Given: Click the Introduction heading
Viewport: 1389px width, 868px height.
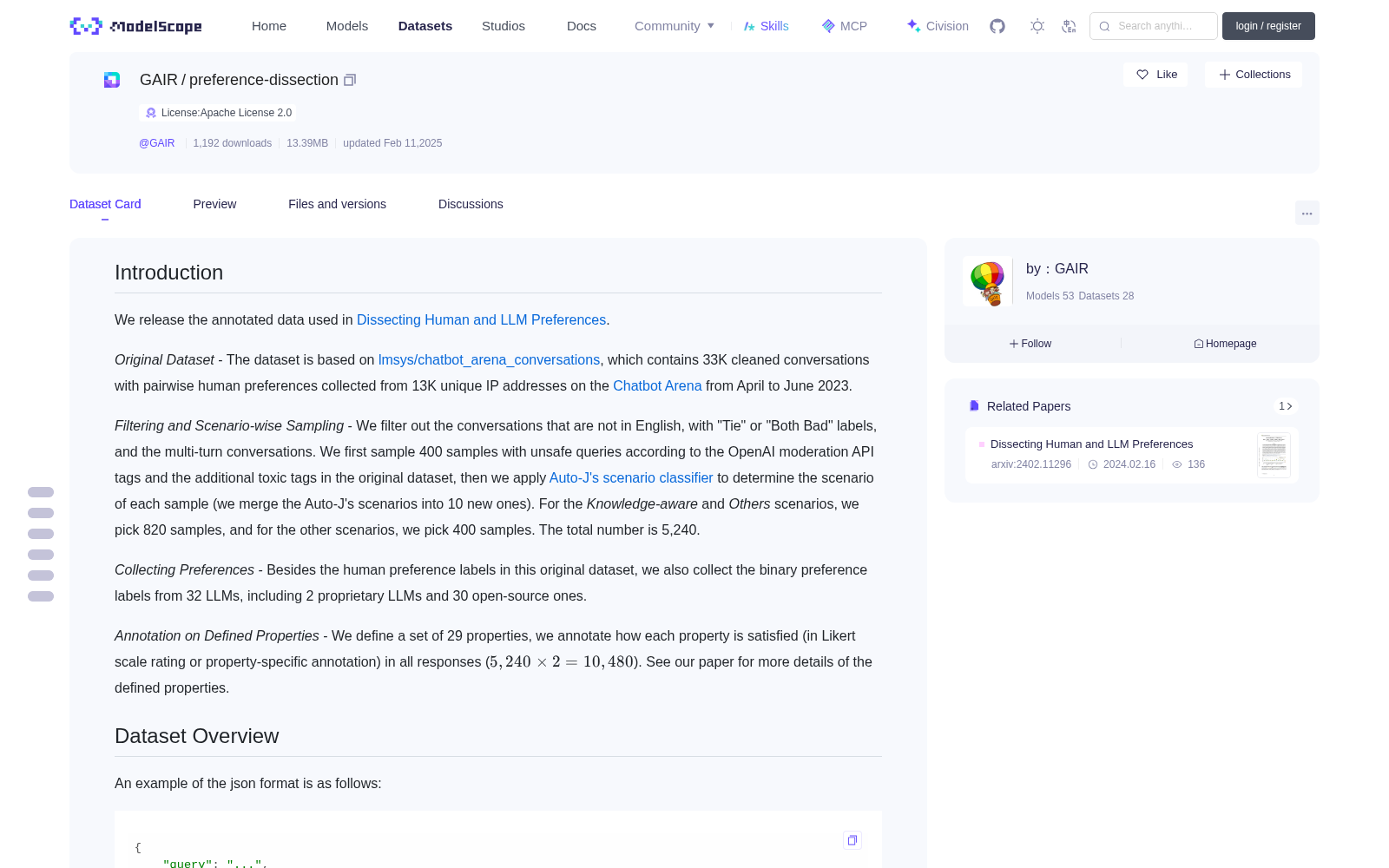Looking at the screenshot, I should pyautogui.click(x=168, y=273).
